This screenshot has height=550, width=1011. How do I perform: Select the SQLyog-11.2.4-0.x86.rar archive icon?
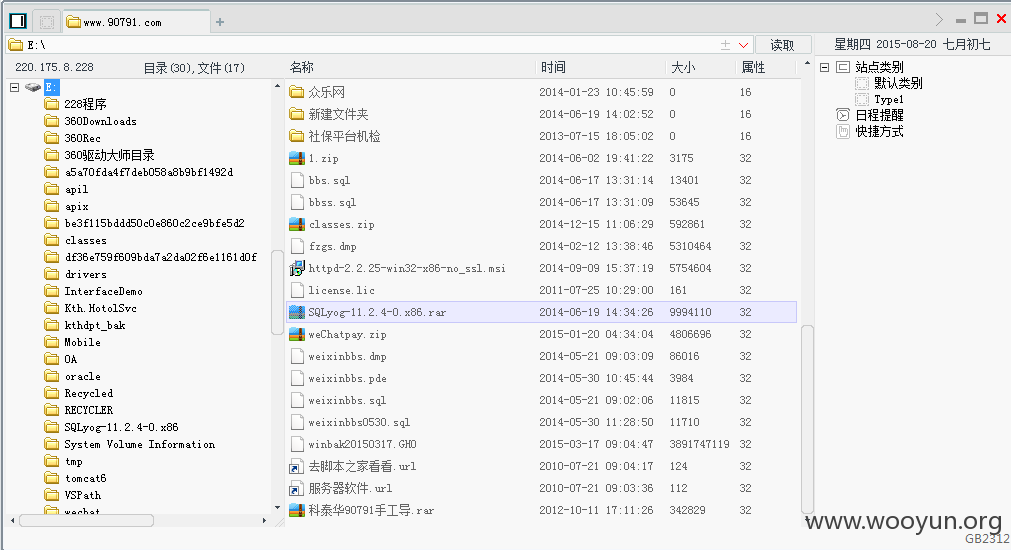click(297, 312)
